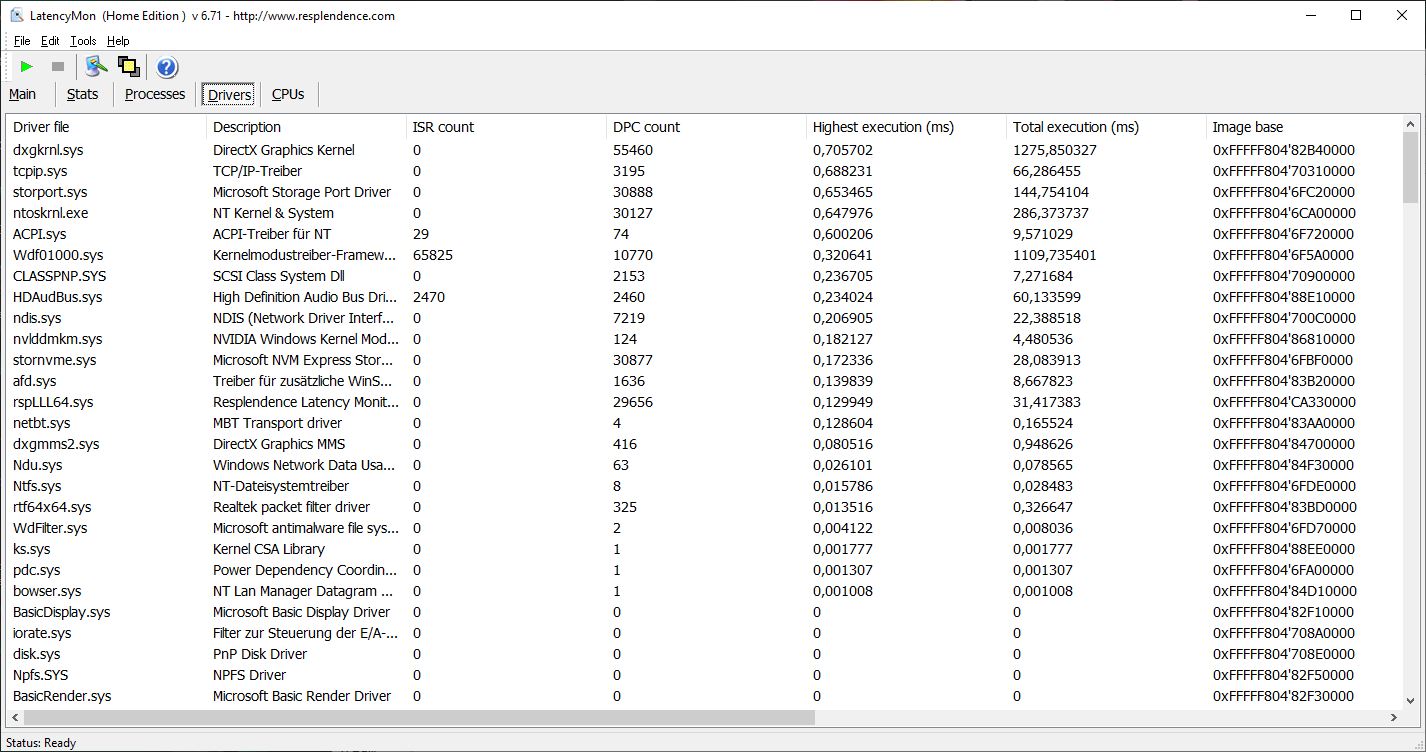Click the ISR count value 65825
1426x752 pixels.
(433, 255)
